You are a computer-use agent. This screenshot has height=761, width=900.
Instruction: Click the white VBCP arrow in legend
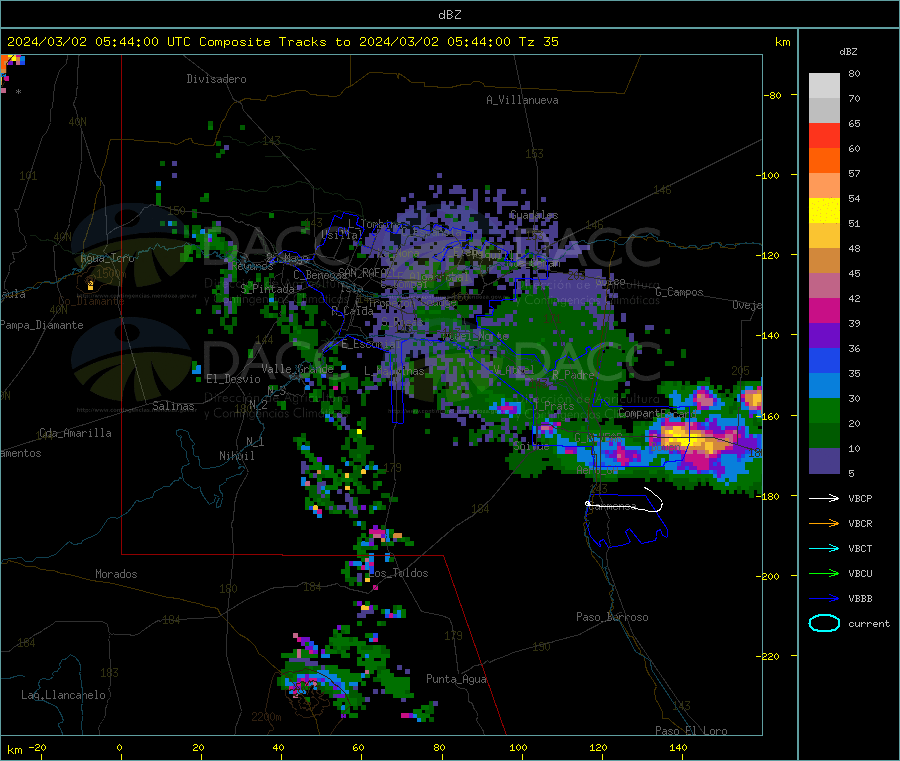(824, 498)
